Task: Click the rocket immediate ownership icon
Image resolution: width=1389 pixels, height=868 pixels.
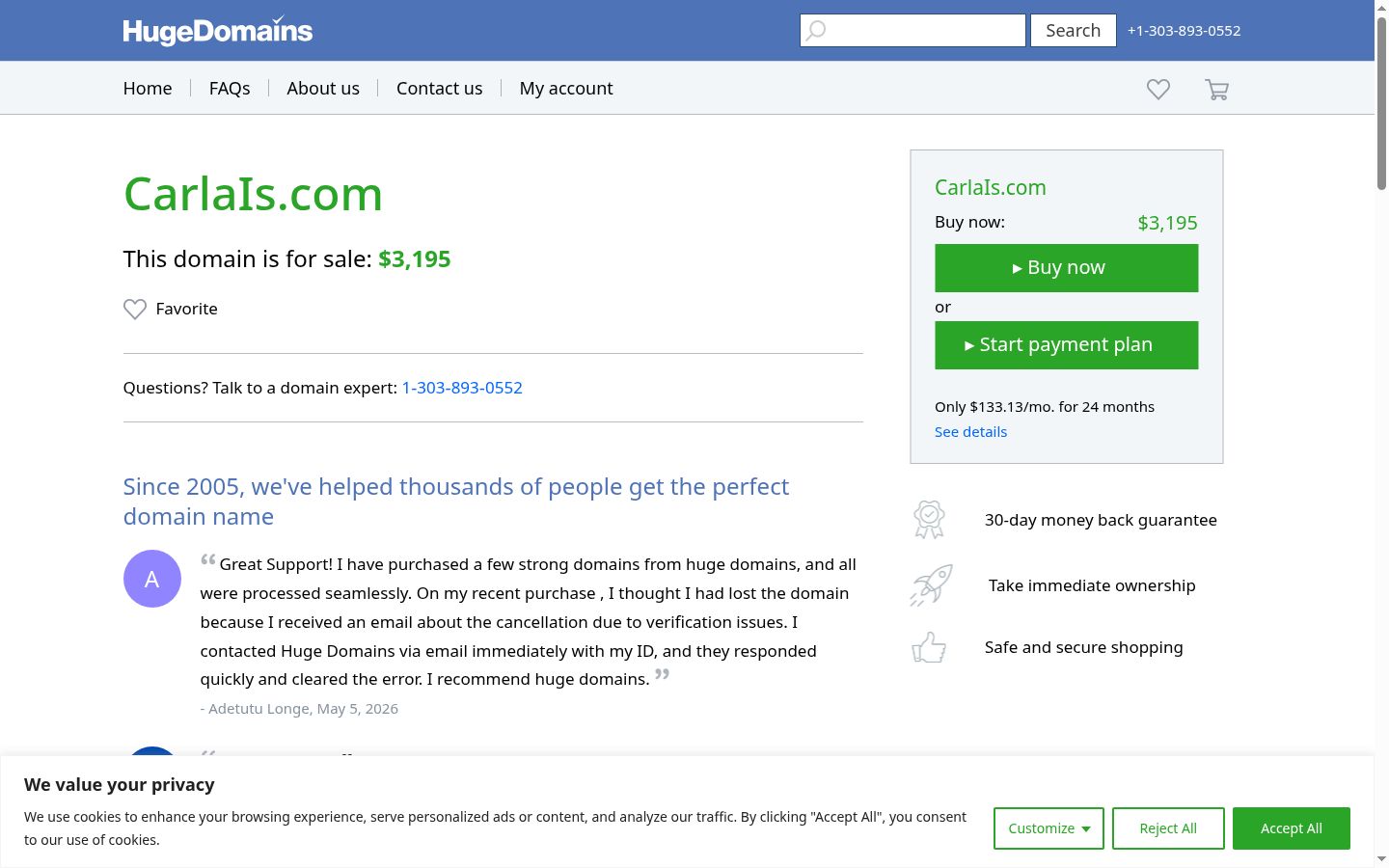Action: point(931,585)
